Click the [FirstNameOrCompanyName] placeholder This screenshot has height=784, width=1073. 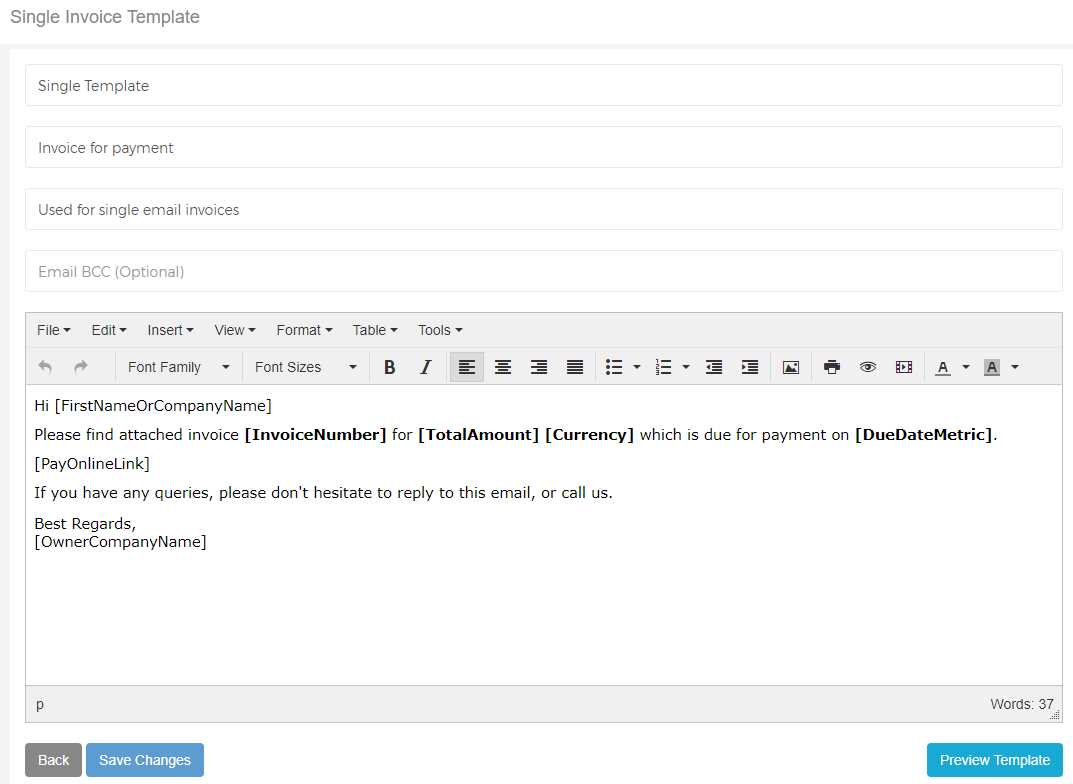coord(163,406)
